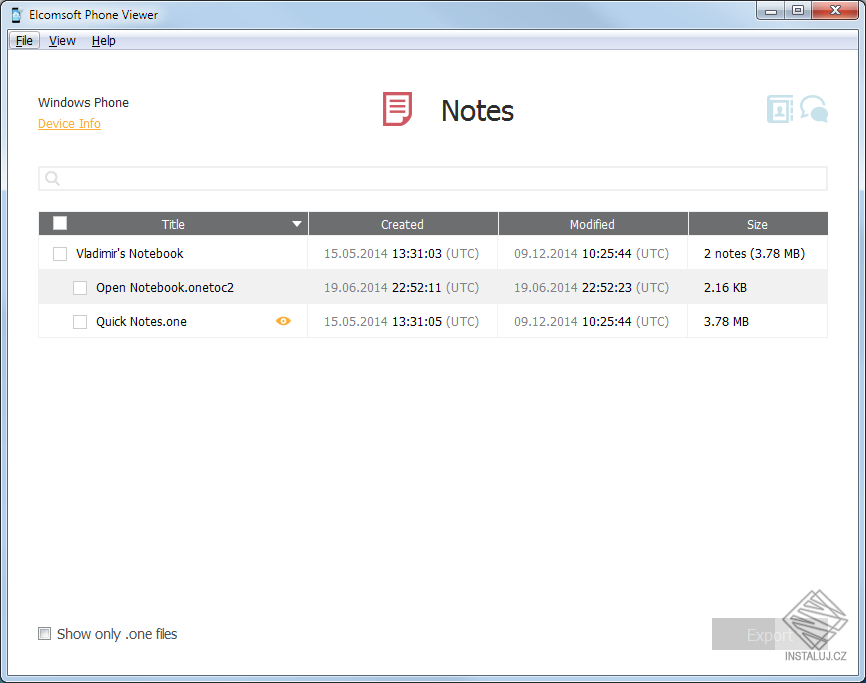Sort by the Modified column header

click(593, 224)
